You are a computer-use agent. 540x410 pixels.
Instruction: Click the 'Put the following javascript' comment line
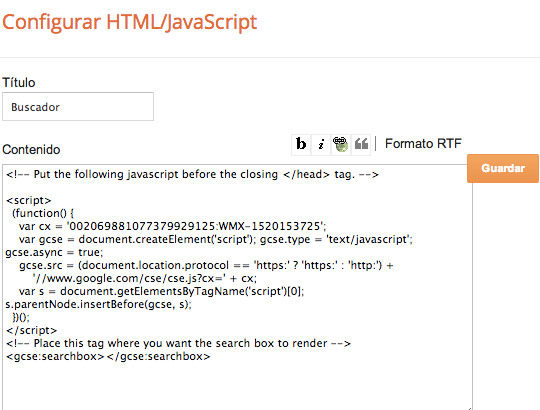(192, 175)
